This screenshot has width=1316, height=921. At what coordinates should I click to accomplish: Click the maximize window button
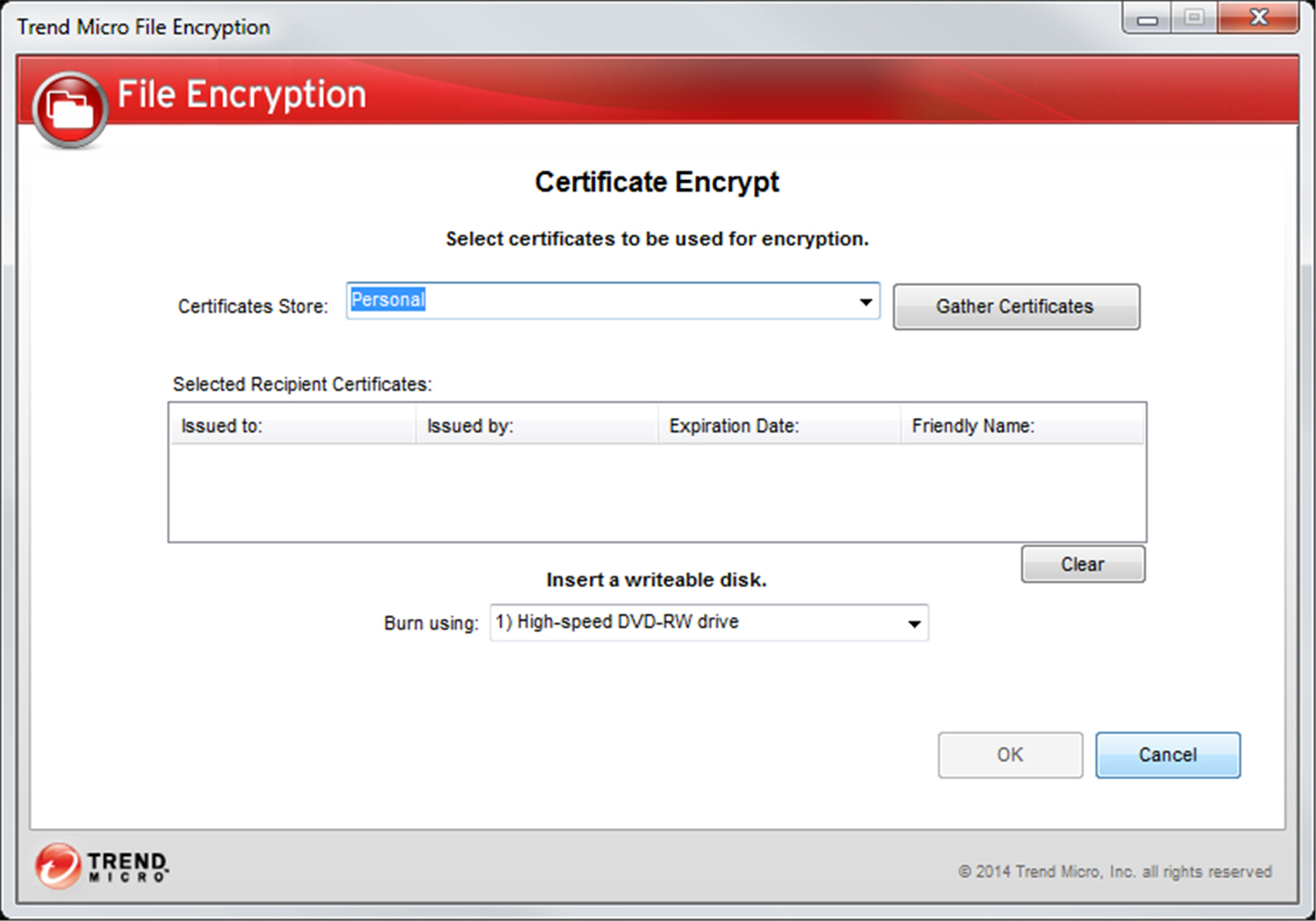click(1195, 18)
